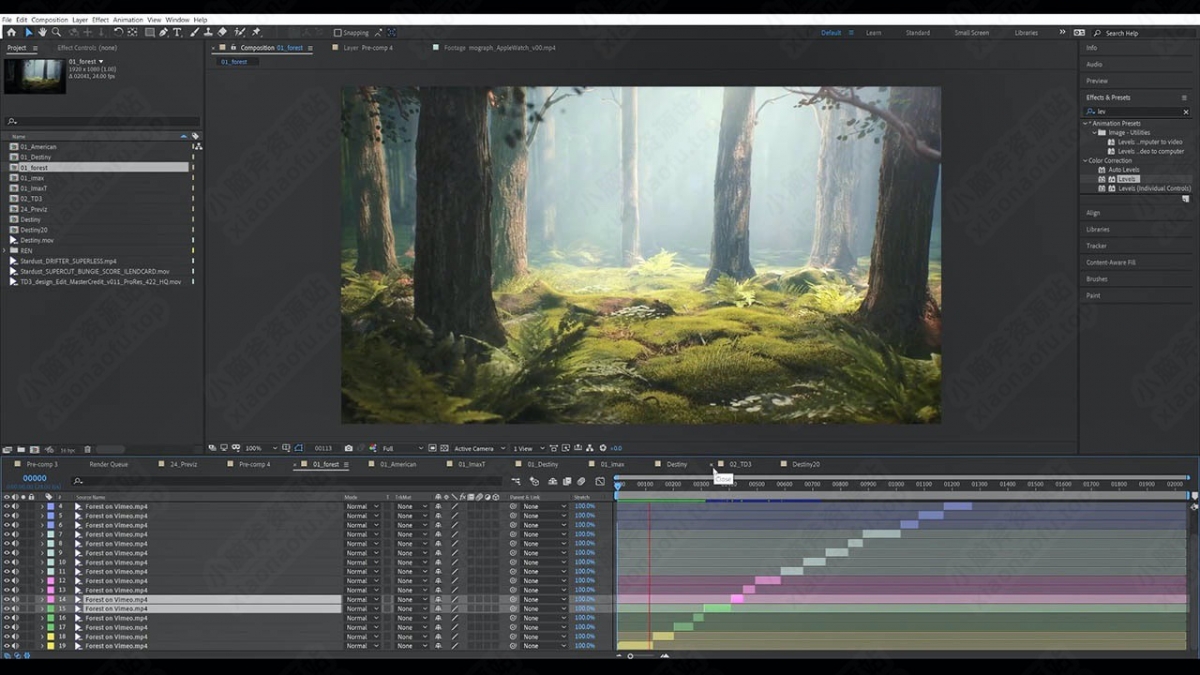Expand layer 10 properties triangle
1200x675 pixels.
(41, 562)
